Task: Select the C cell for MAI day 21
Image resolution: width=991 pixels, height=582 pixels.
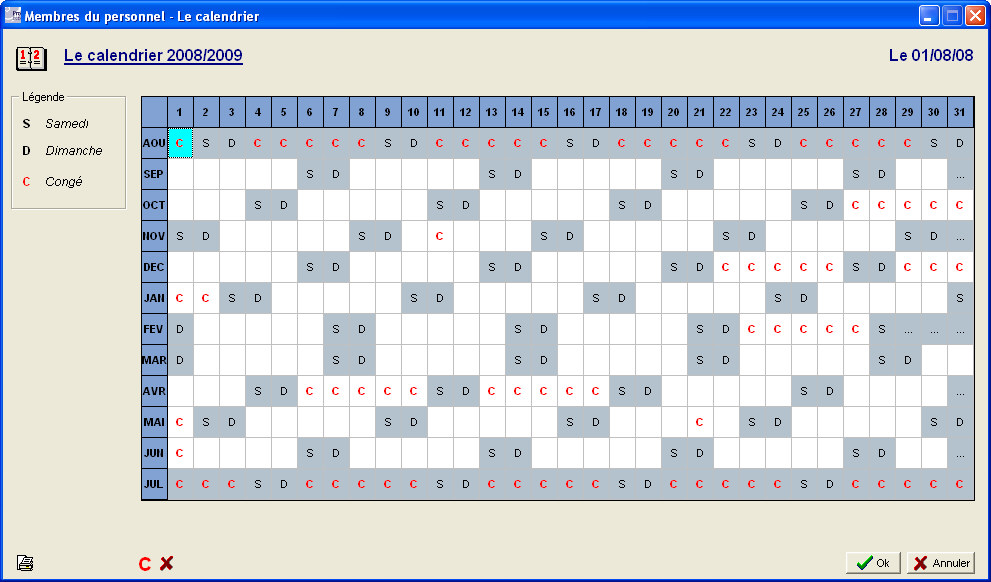Action: tap(699, 422)
